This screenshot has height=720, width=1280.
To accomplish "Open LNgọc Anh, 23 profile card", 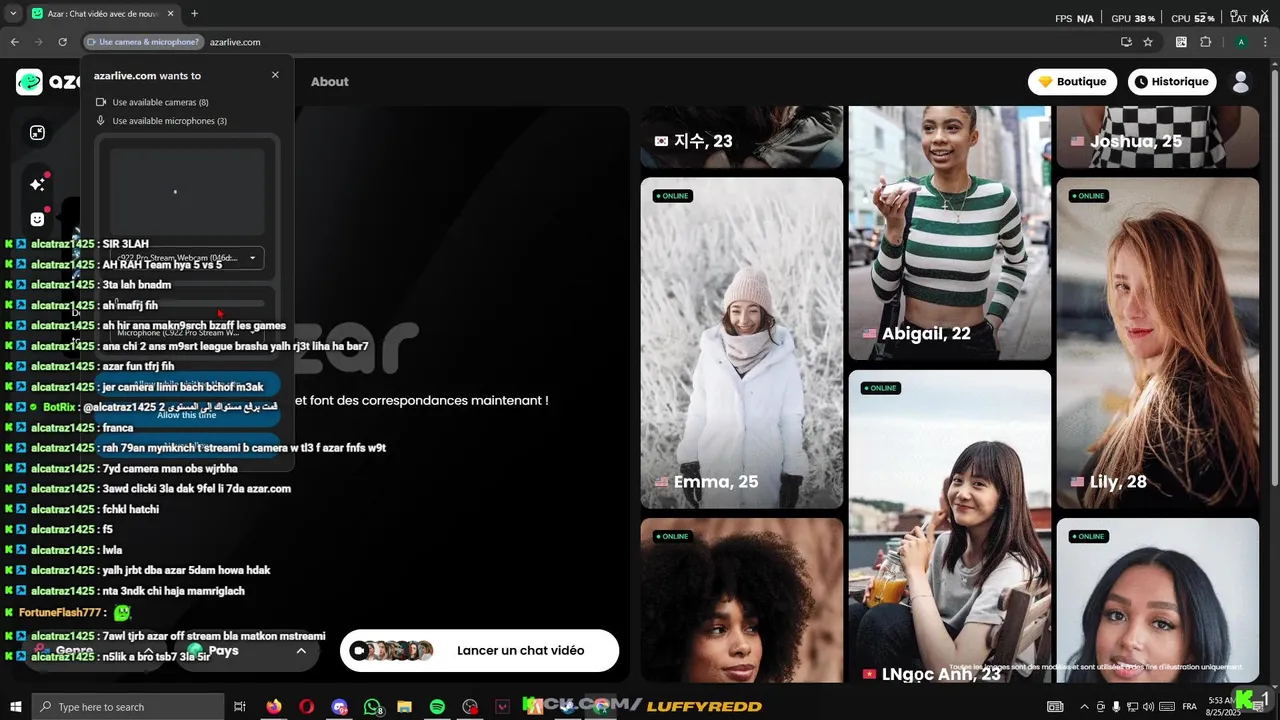I will [x=950, y=527].
